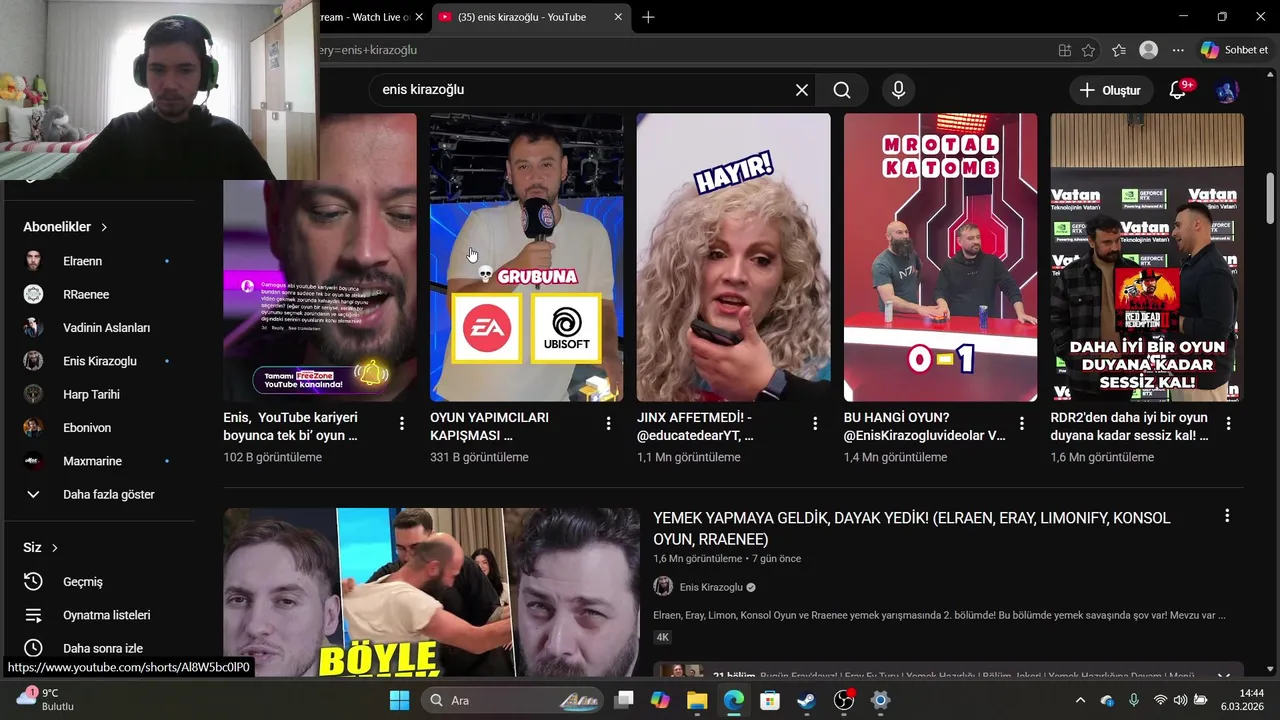Open the Edge favorites list
The width and height of the screenshot is (1280, 720).
point(1118,50)
